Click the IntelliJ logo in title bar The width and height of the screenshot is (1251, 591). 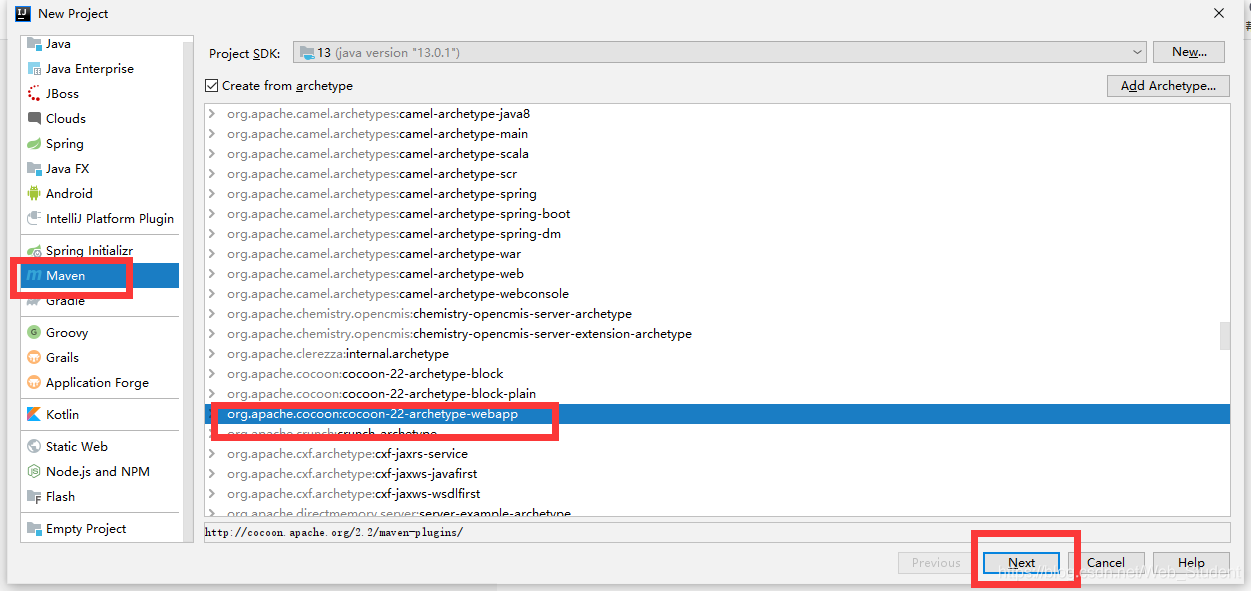click(x=22, y=14)
